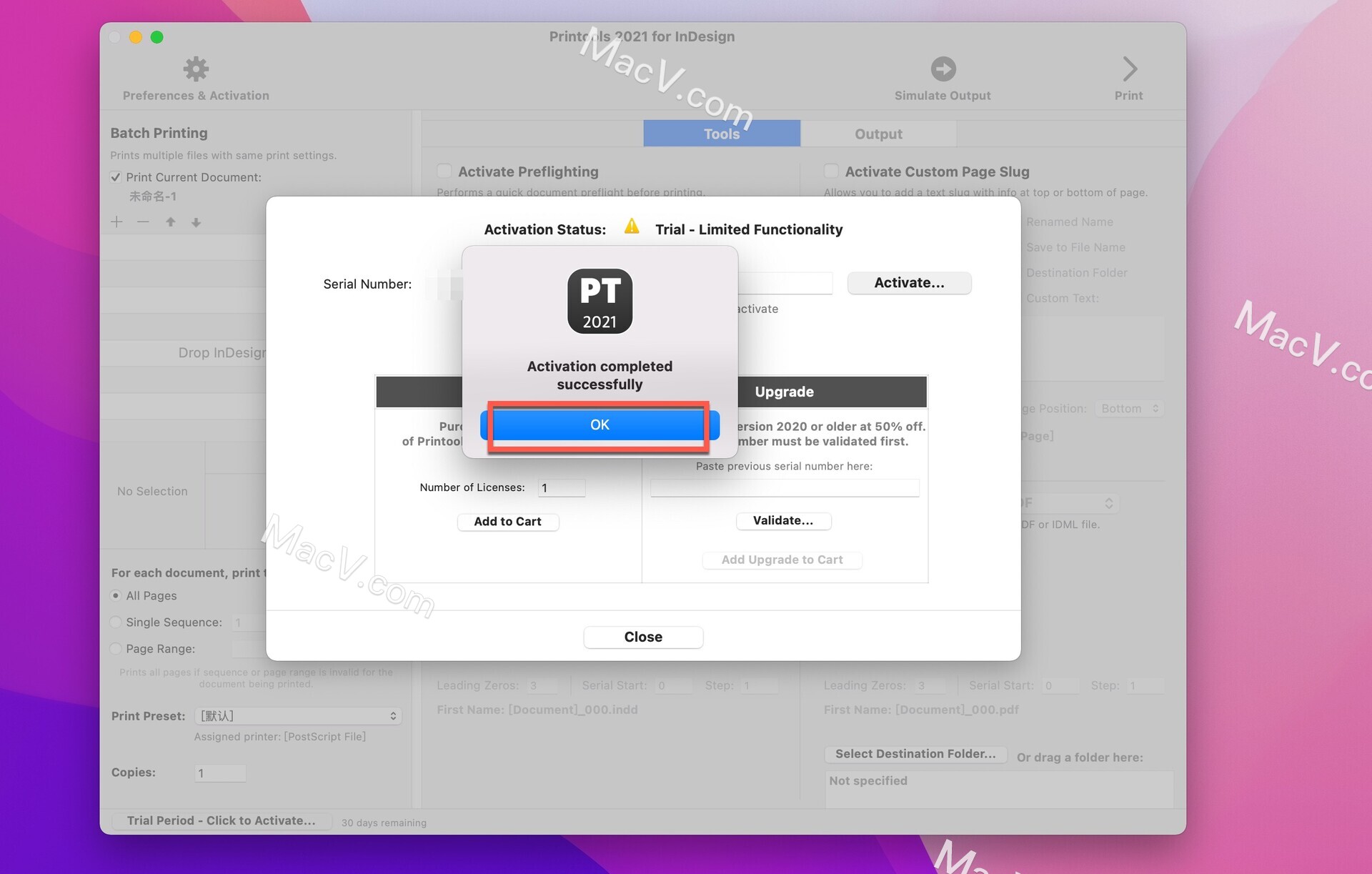Click Assigned printer PostScript File text
The image size is (1372, 874).
click(280, 737)
